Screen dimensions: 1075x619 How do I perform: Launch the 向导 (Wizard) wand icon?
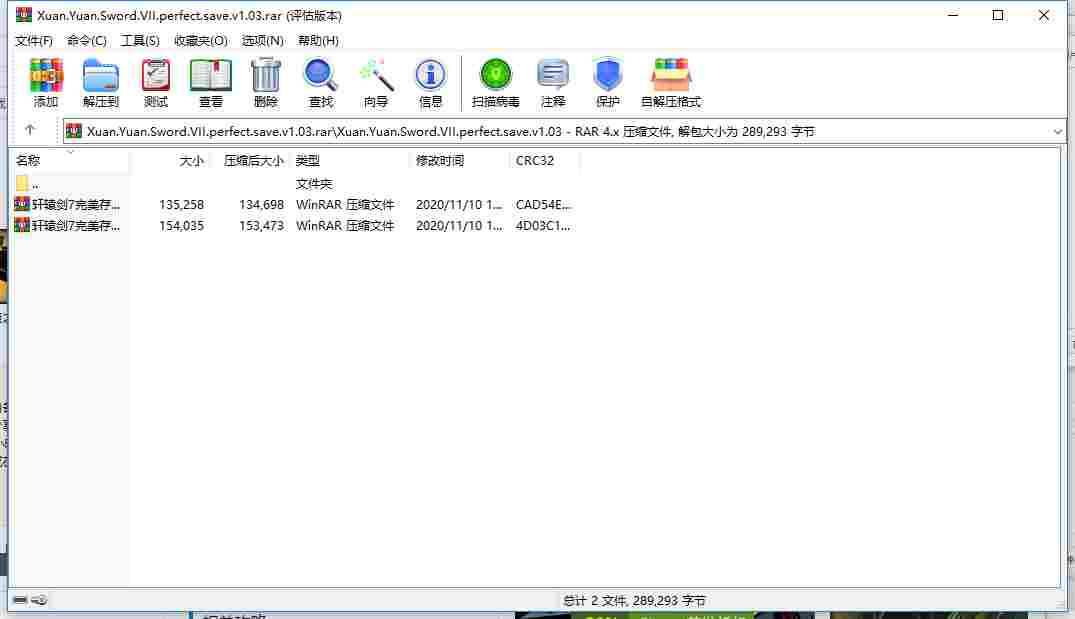point(376,82)
